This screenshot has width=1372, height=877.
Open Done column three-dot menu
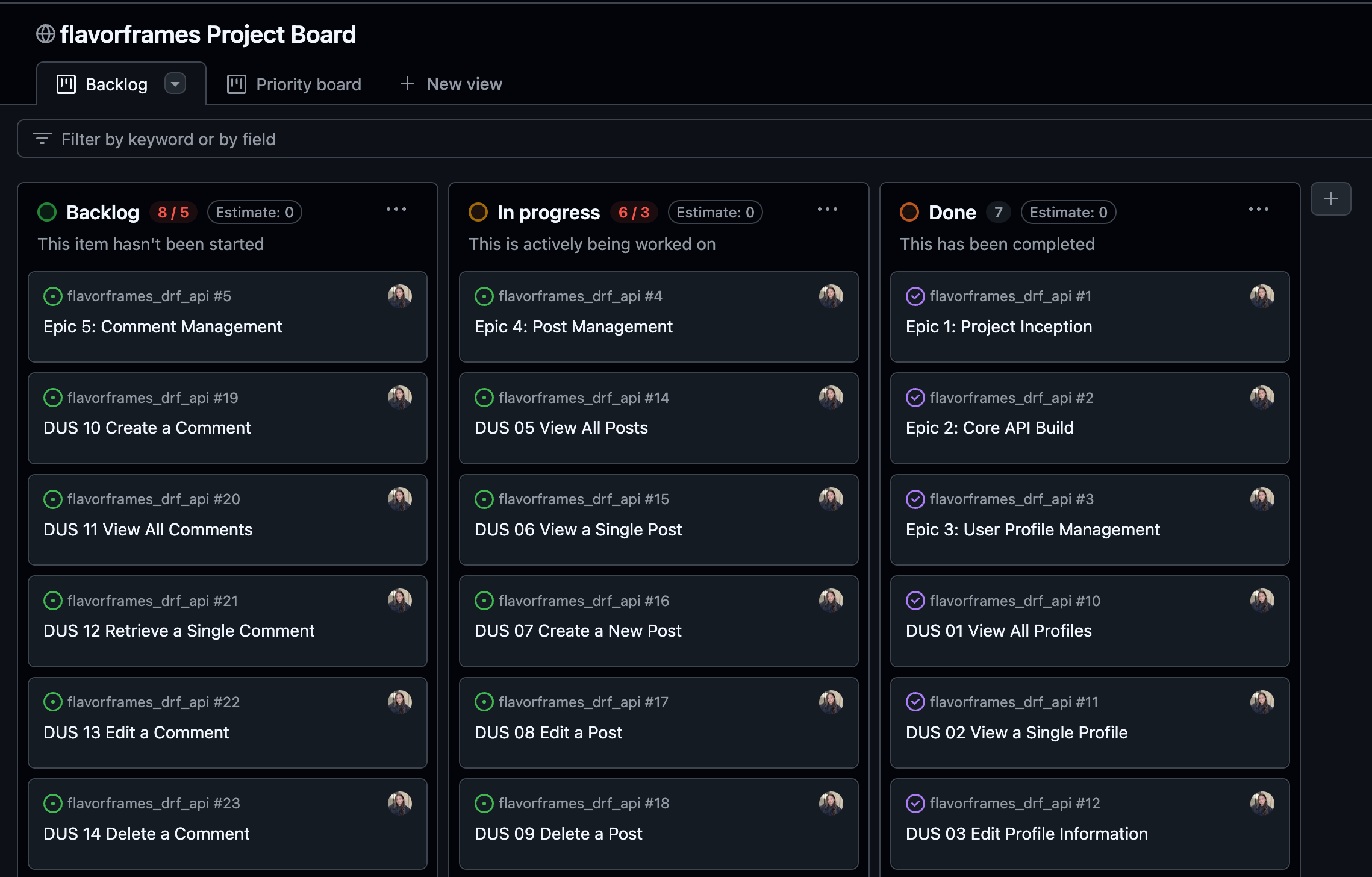(x=1259, y=209)
